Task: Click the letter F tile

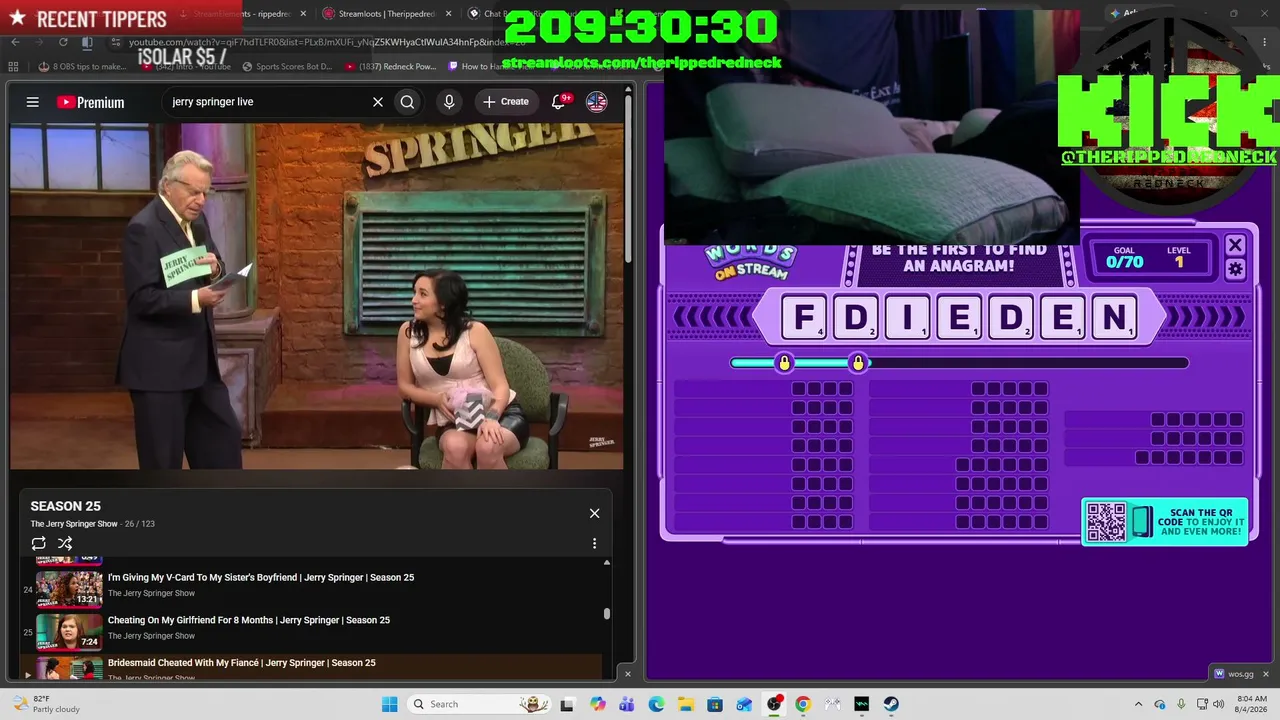Action: [x=804, y=318]
